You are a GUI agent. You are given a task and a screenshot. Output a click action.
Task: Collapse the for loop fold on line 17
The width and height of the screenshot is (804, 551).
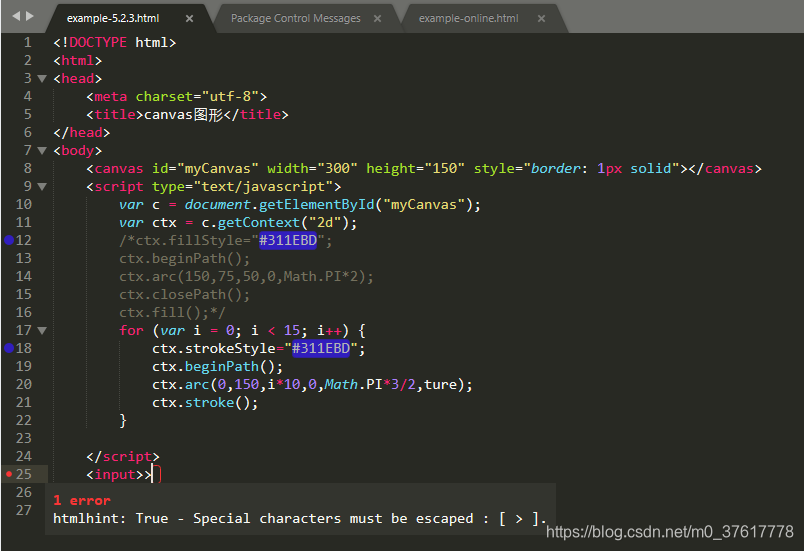click(42, 331)
